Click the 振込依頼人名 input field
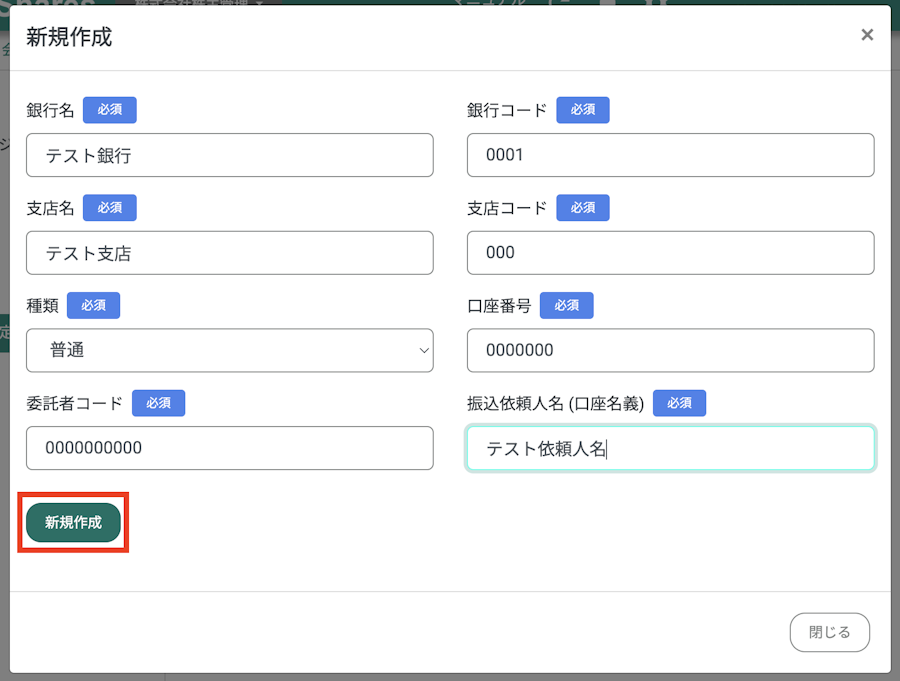The height and width of the screenshot is (681, 900). 670,448
